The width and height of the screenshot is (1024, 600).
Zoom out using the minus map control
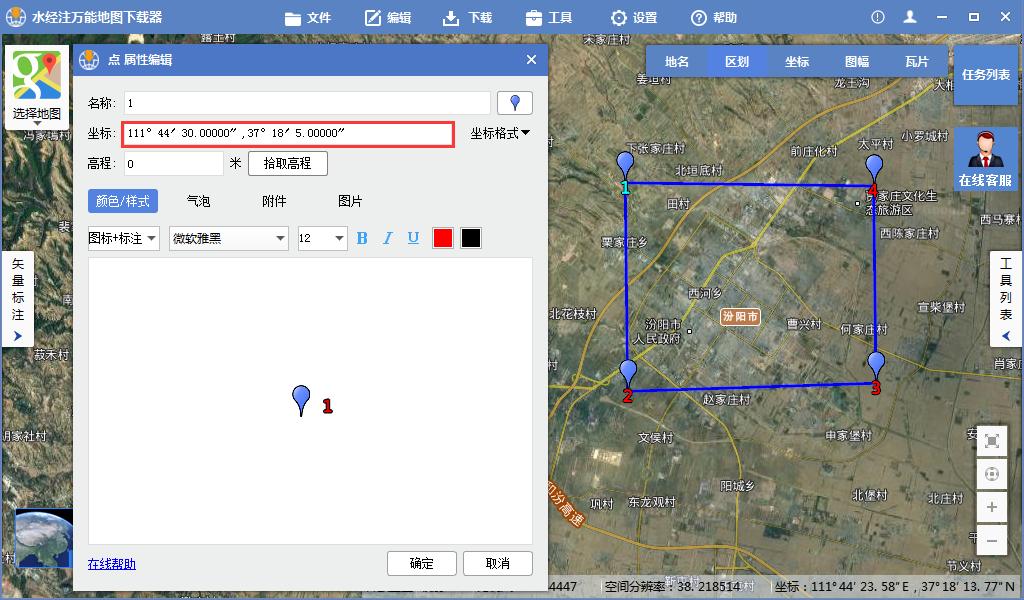991,540
